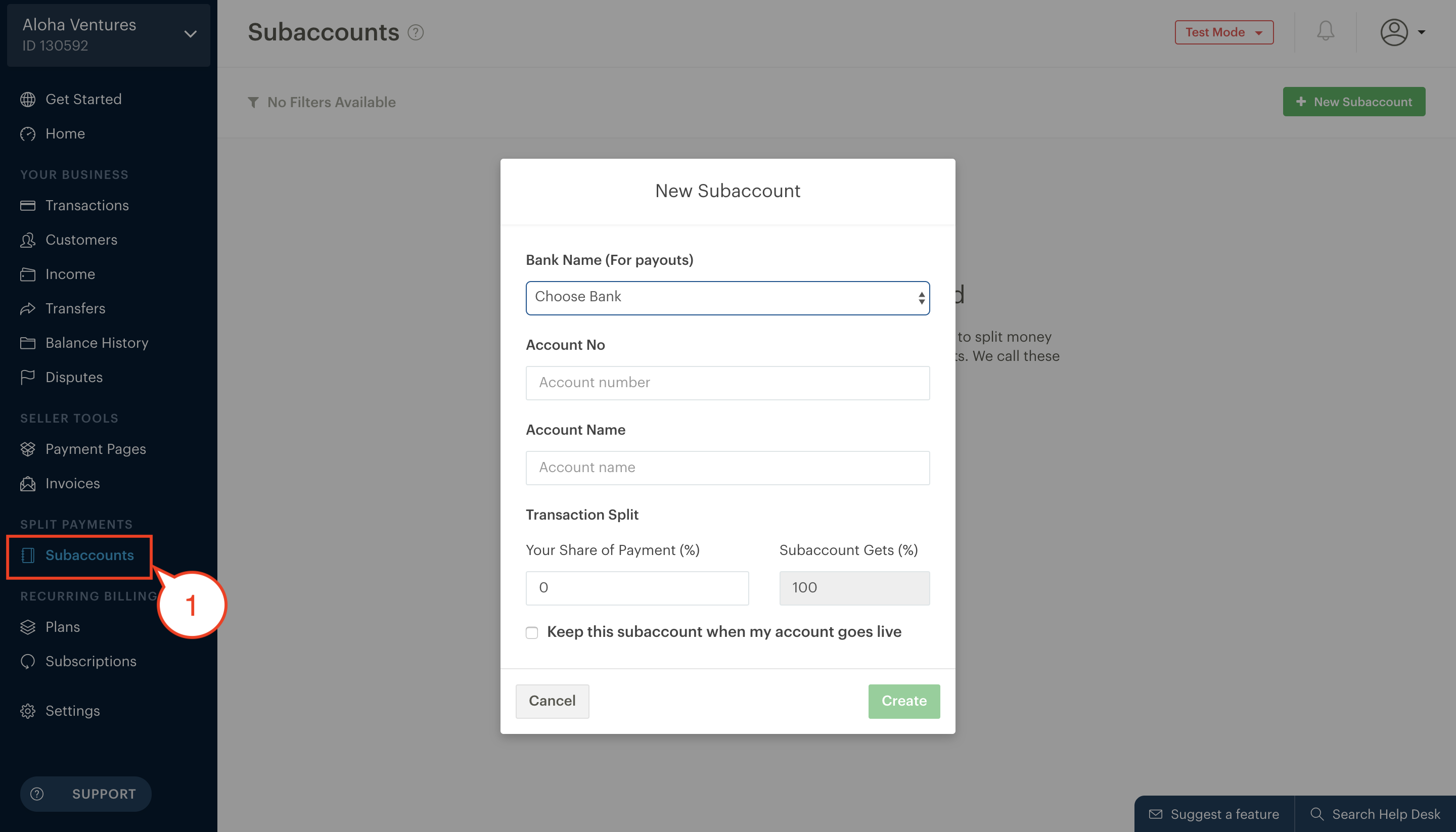Click help icon beside Subaccounts title
Screen dimensions: 1456x832
point(416,32)
